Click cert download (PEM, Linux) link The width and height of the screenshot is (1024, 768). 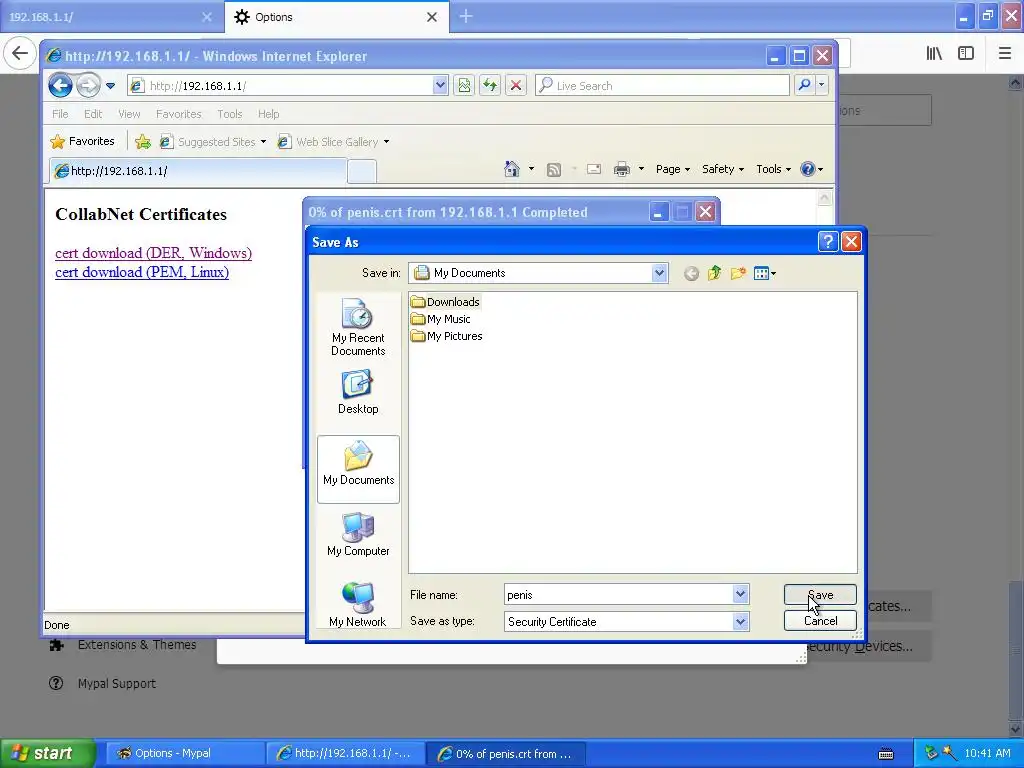click(142, 272)
